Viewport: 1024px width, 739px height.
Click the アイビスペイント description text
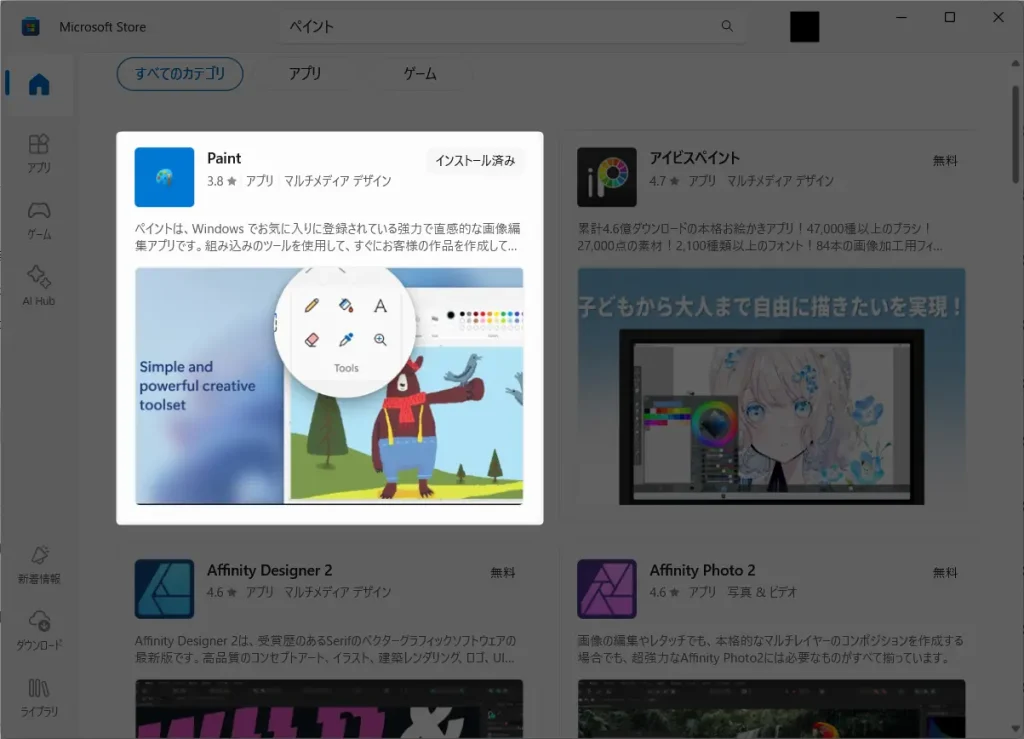pyautogui.click(x=760, y=237)
